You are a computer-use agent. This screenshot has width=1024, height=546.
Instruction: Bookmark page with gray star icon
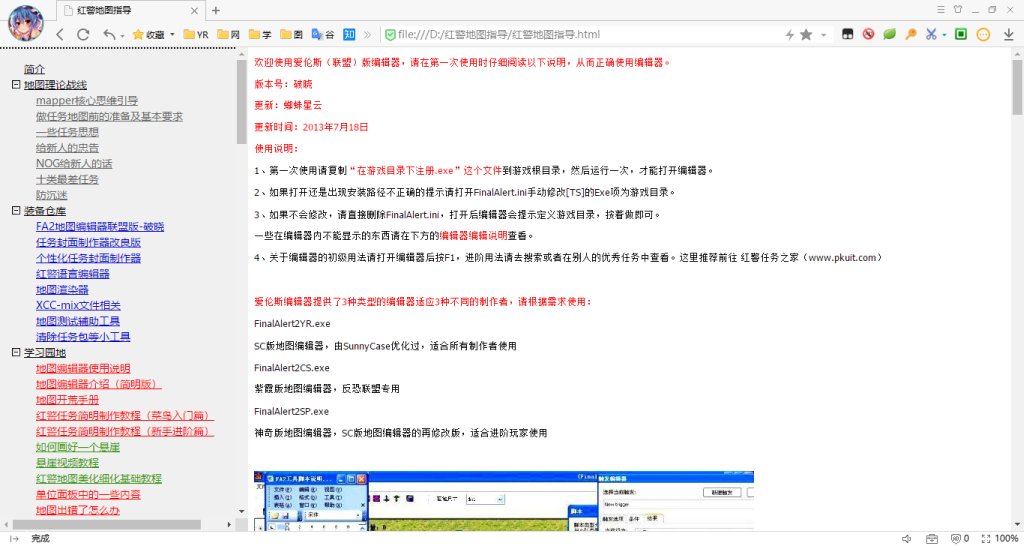coord(807,35)
